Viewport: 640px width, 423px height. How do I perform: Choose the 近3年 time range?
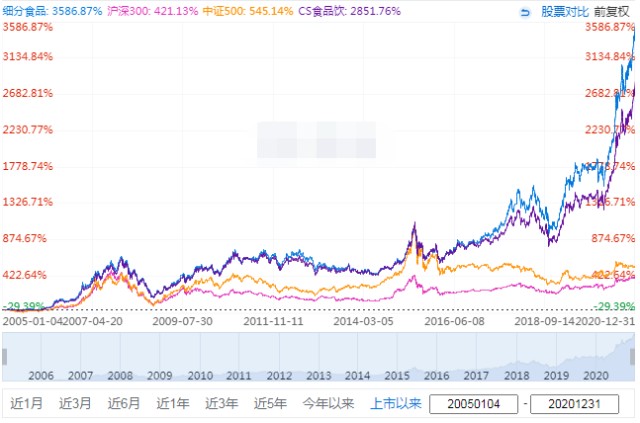point(222,404)
